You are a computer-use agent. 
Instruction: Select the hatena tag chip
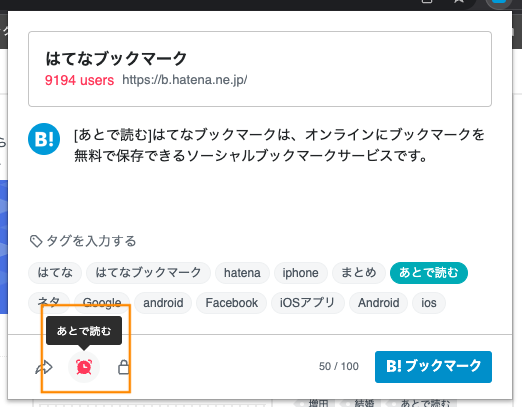pos(242,273)
